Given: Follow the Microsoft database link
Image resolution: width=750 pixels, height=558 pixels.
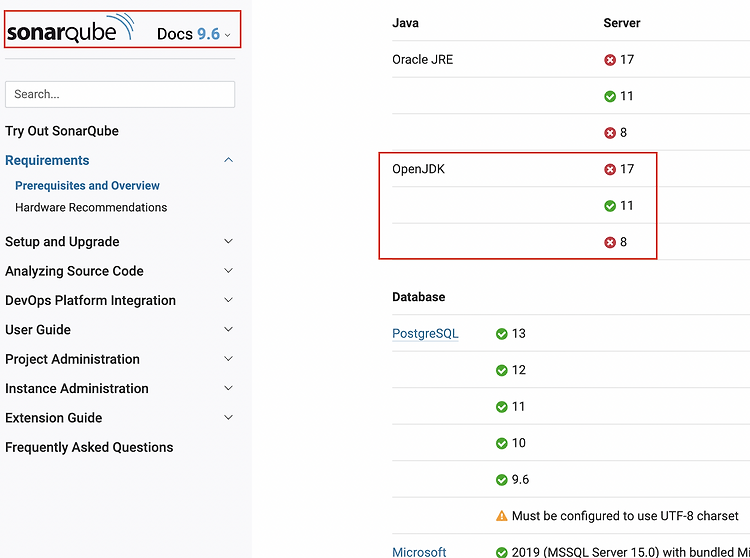Looking at the screenshot, I should click(x=419, y=552).
